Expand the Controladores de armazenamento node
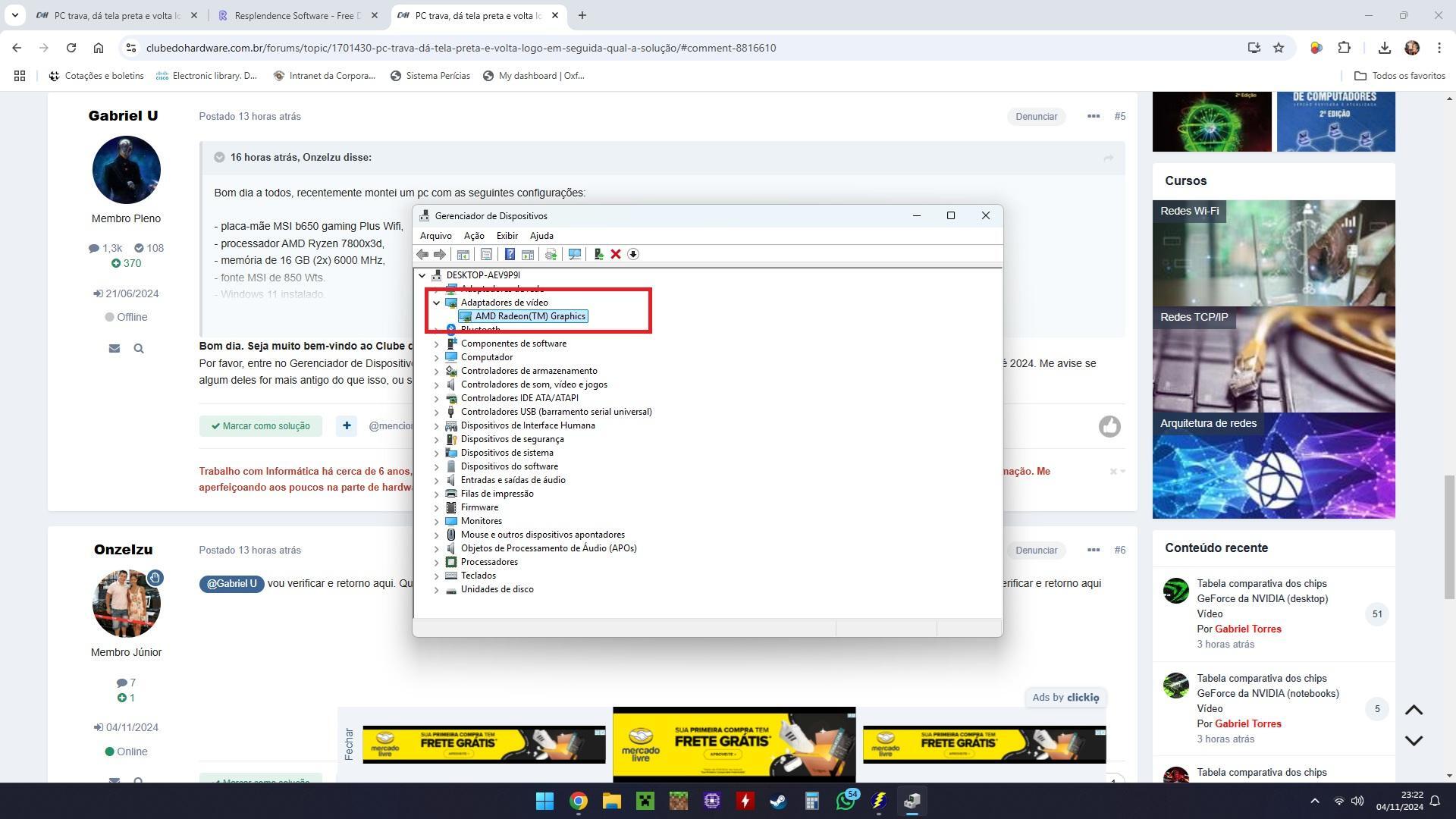Image resolution: width=1456 pixels, height=819 pixels. click(436, 371)
